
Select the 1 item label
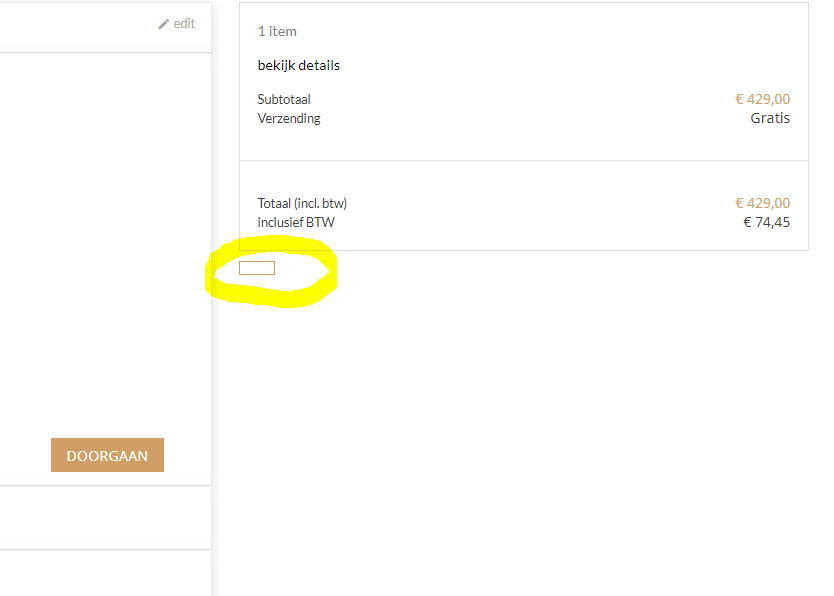click(x=277, y=31)
